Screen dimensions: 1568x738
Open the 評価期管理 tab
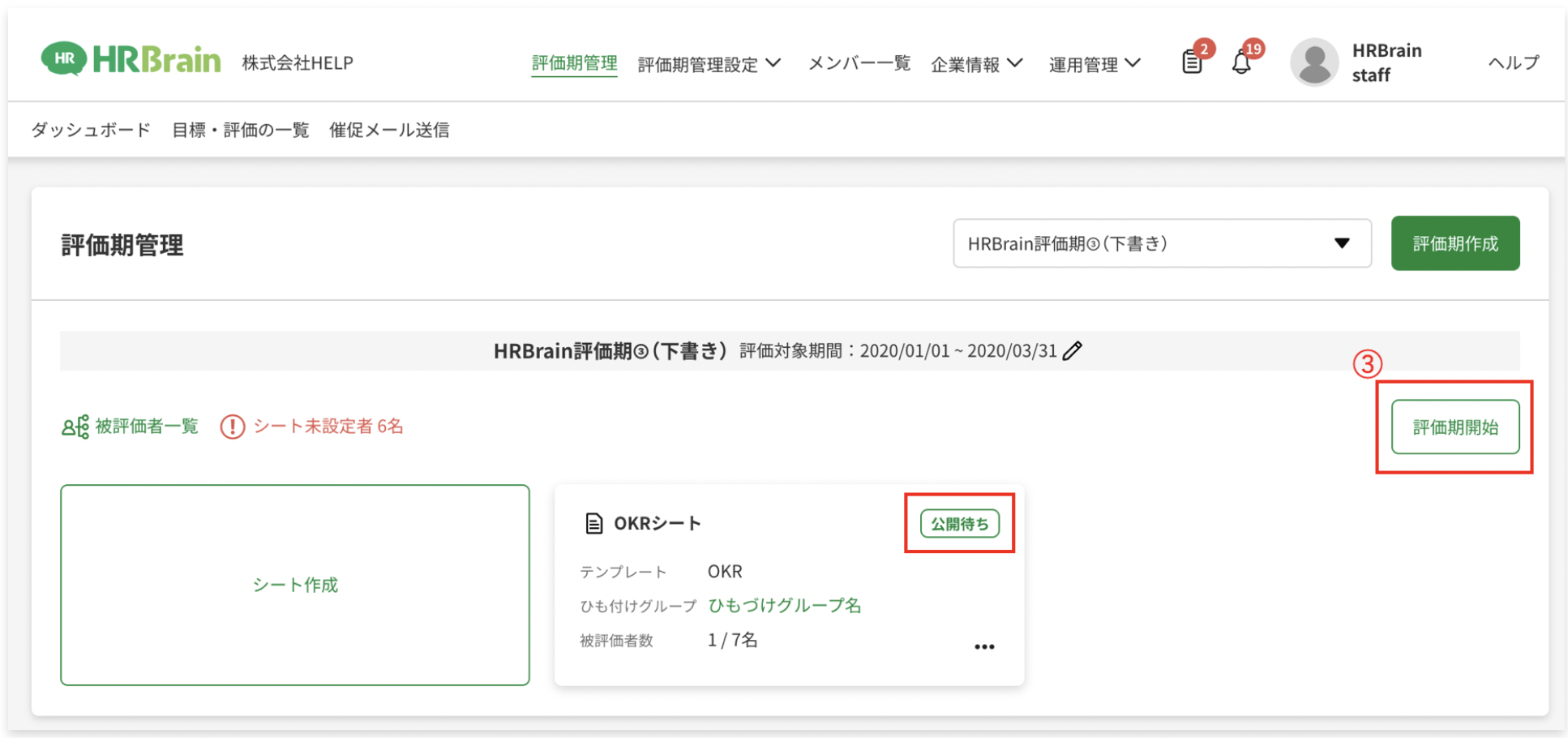pos(574,63)
